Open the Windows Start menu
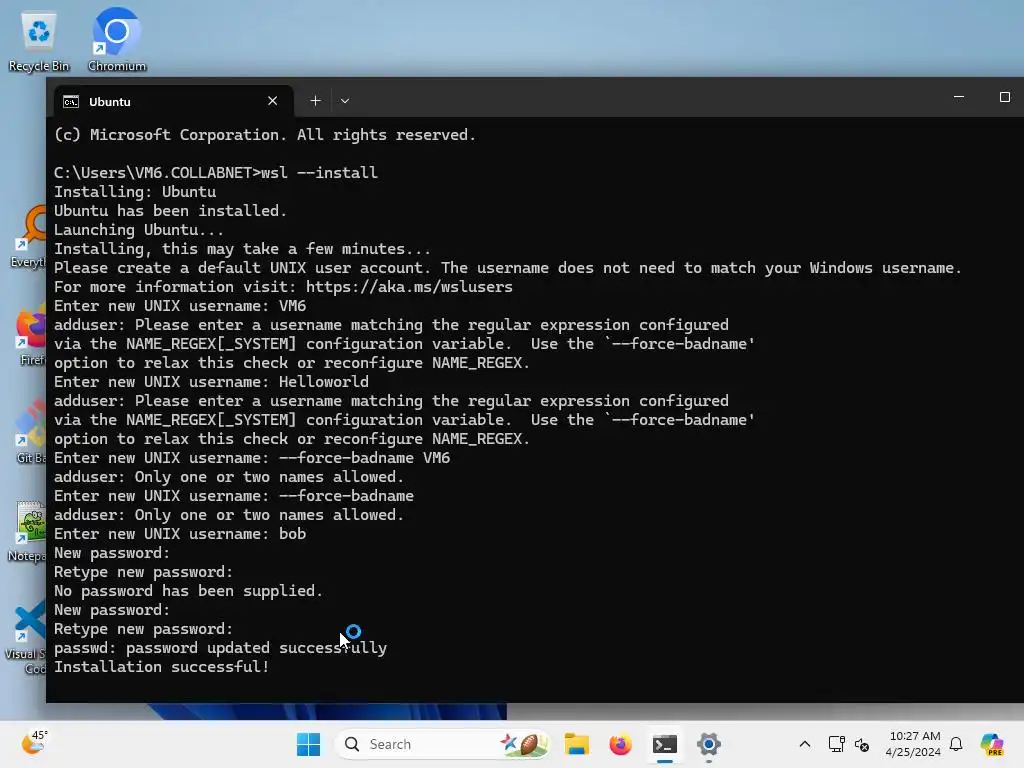The width and height of the screenshot is (1024, 768). (x=308, y=744)
